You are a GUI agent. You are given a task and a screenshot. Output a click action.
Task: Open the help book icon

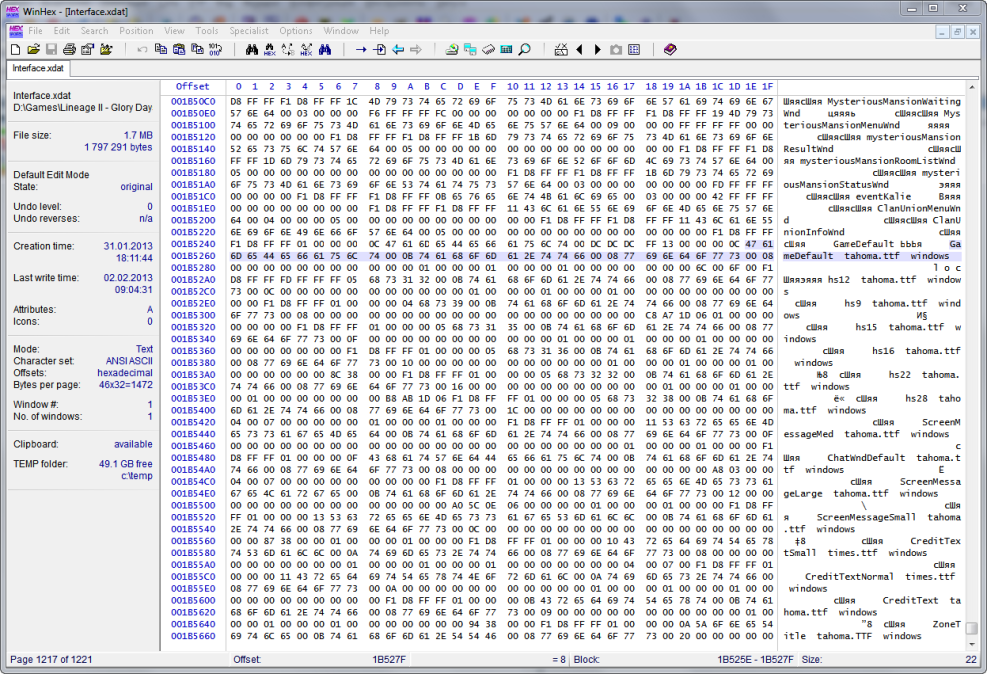click(669, 49)
